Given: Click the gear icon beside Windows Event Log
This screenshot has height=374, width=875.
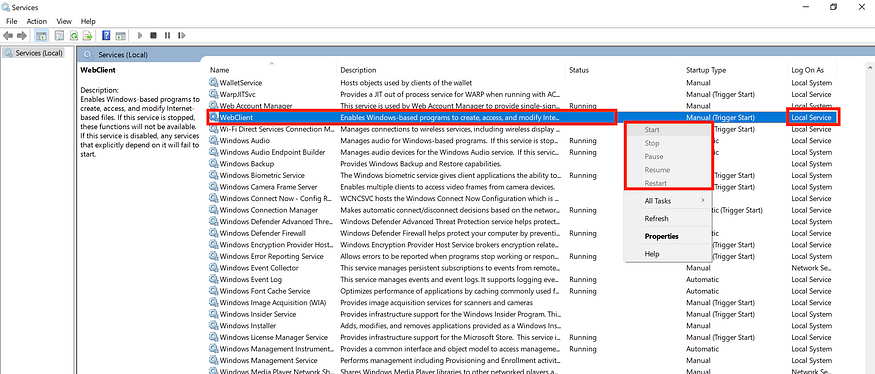Looking at the screenshot, I should pos(214,280).
